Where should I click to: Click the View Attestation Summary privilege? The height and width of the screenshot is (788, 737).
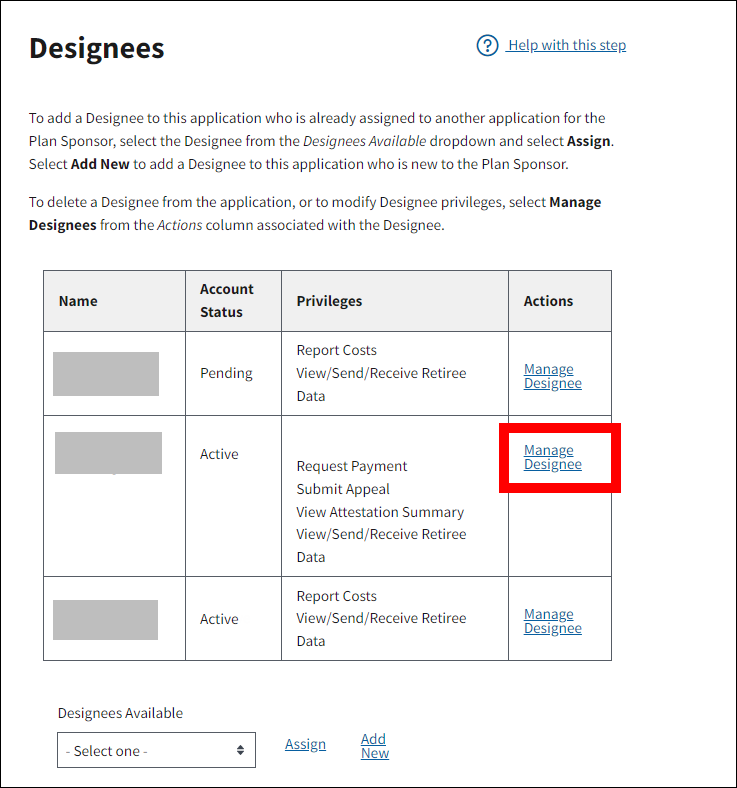tap(380, 512)
